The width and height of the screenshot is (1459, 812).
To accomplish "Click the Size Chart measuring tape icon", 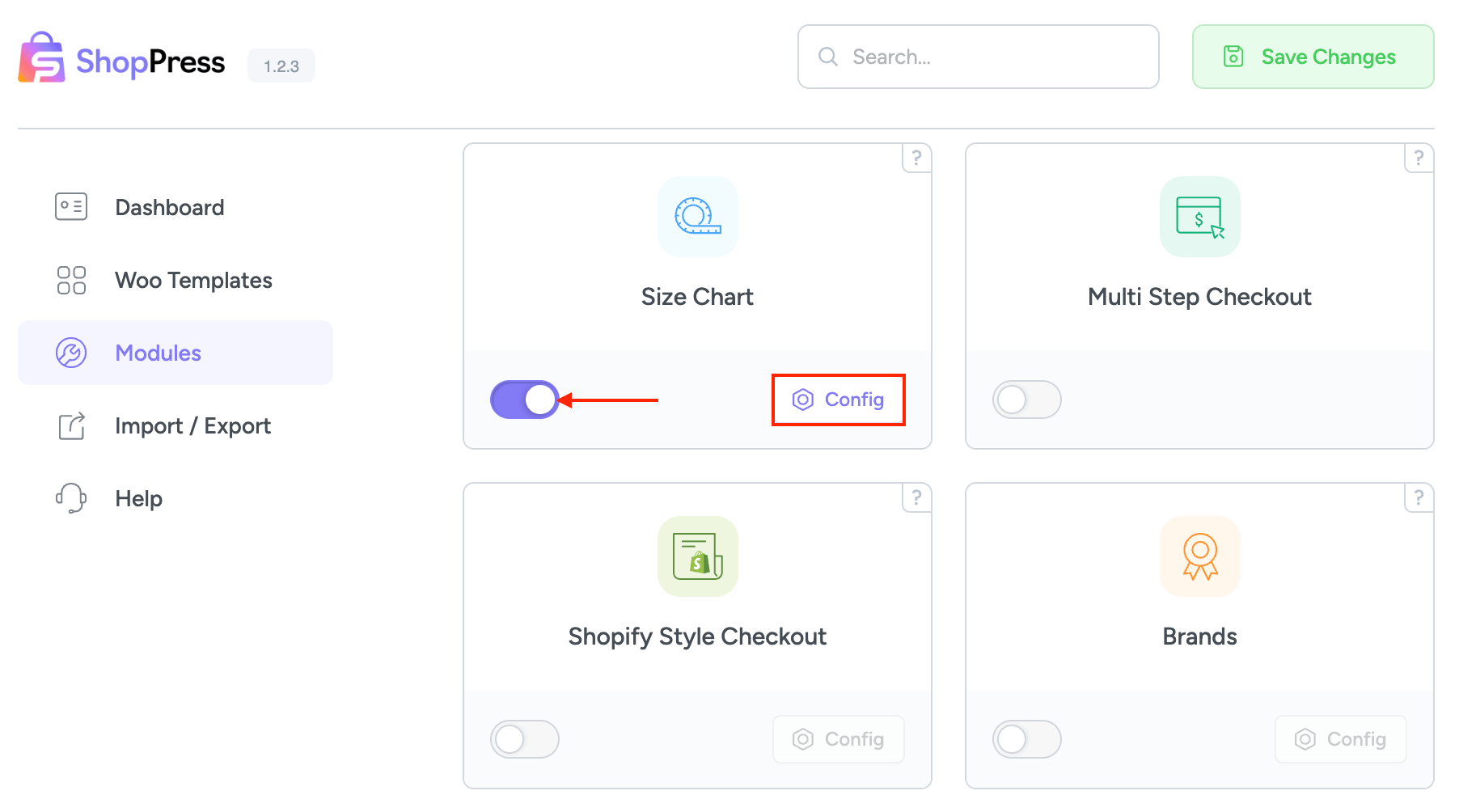I will pos(697,217).
